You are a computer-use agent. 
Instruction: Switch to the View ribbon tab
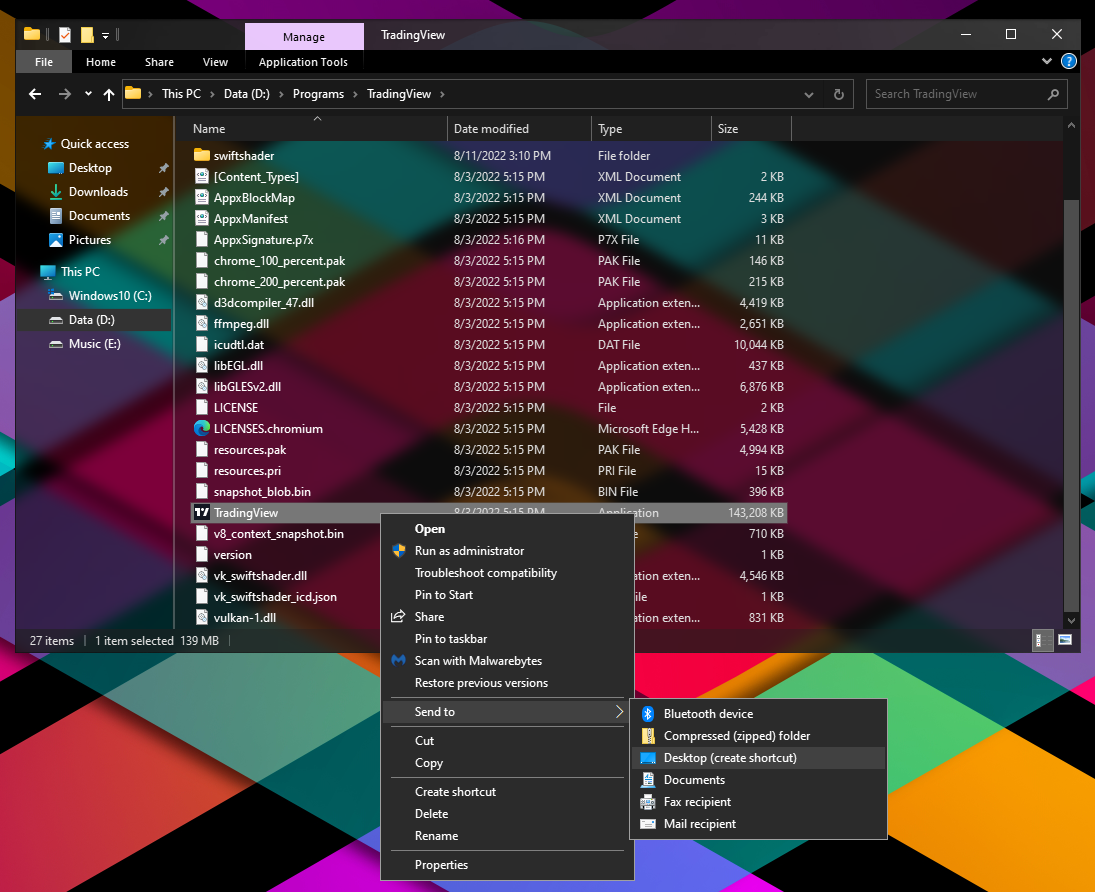coord(215,61)
